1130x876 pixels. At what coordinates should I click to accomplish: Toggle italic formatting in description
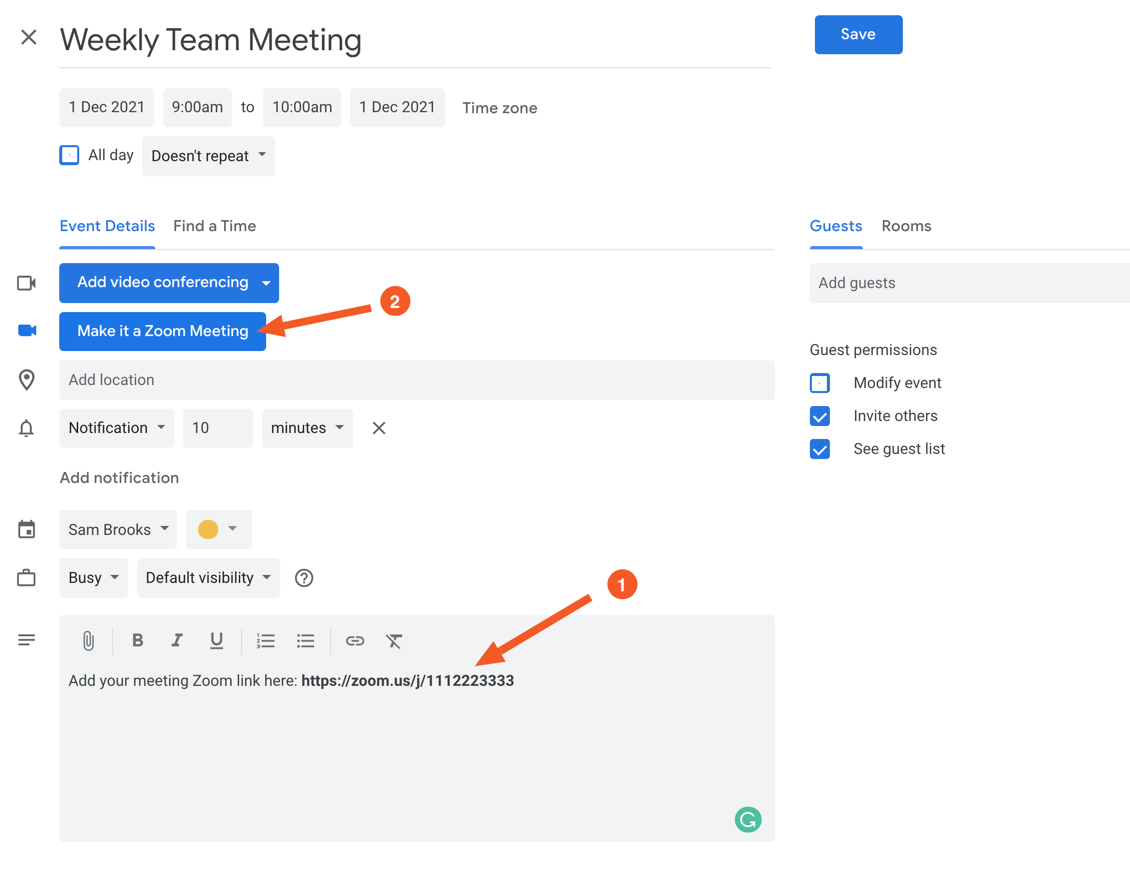(177, 640)
